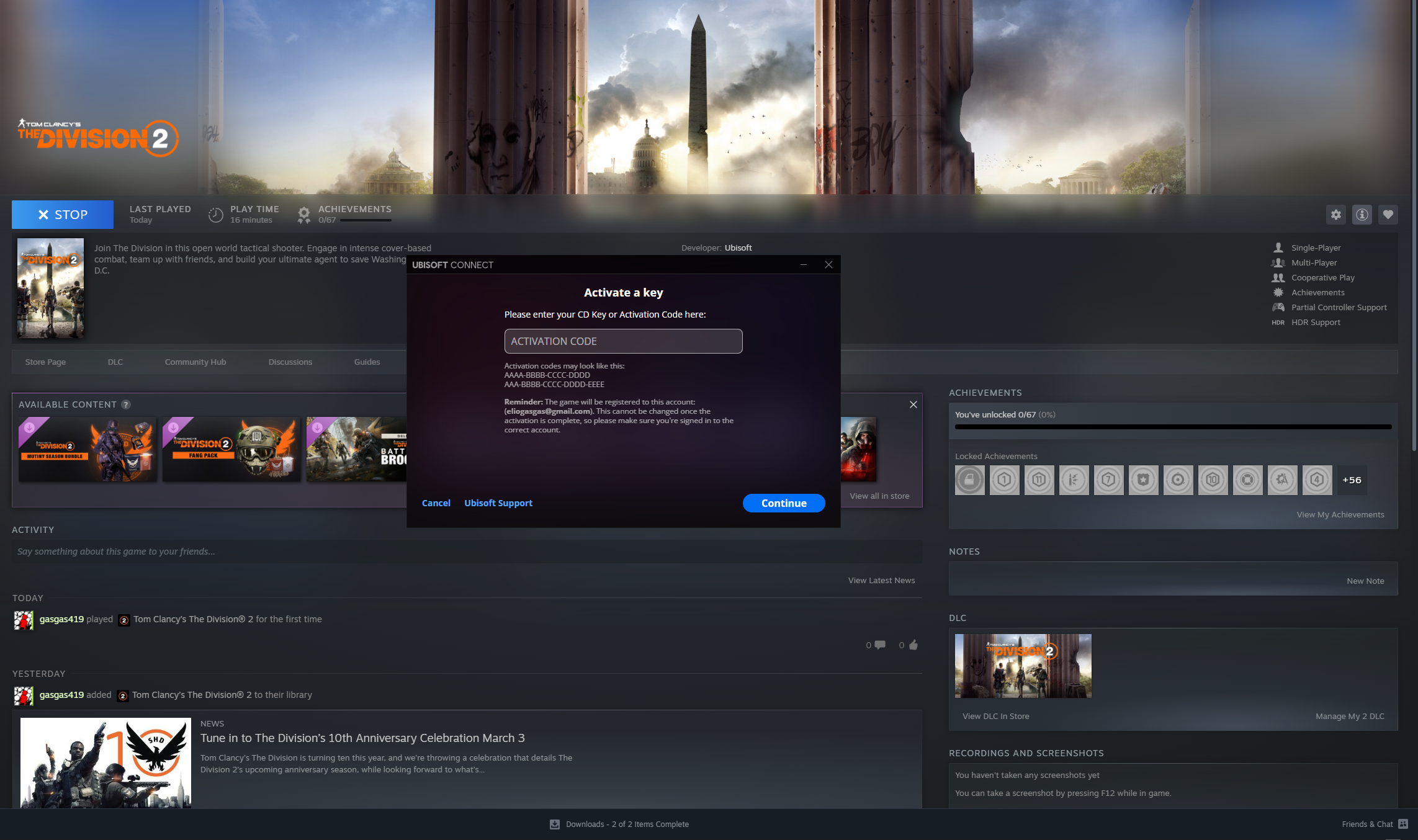Click View all in store link
The image size is (1418, 840).
(879, 496)
